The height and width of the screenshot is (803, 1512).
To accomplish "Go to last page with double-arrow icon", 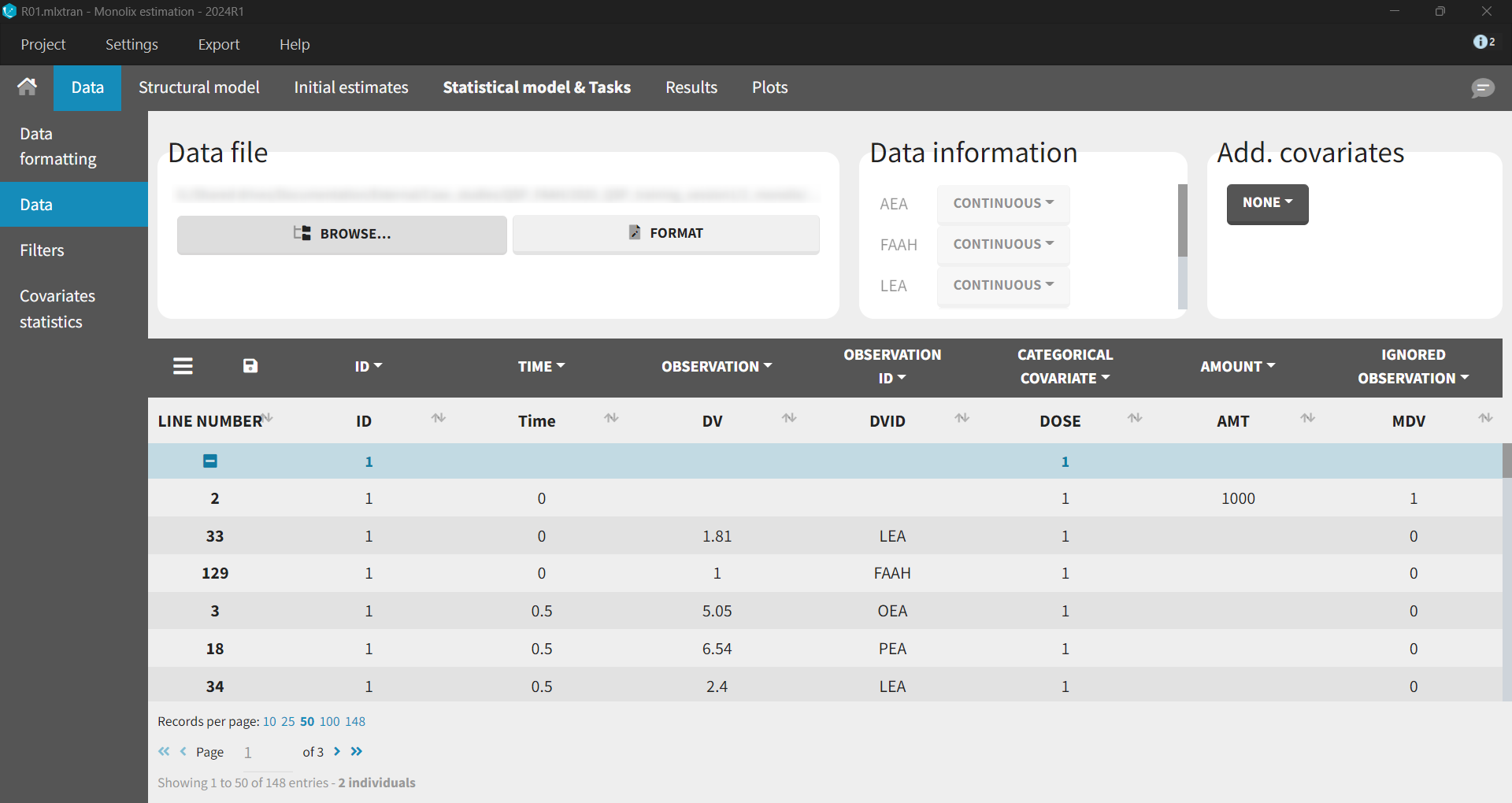I will [357, 752].
